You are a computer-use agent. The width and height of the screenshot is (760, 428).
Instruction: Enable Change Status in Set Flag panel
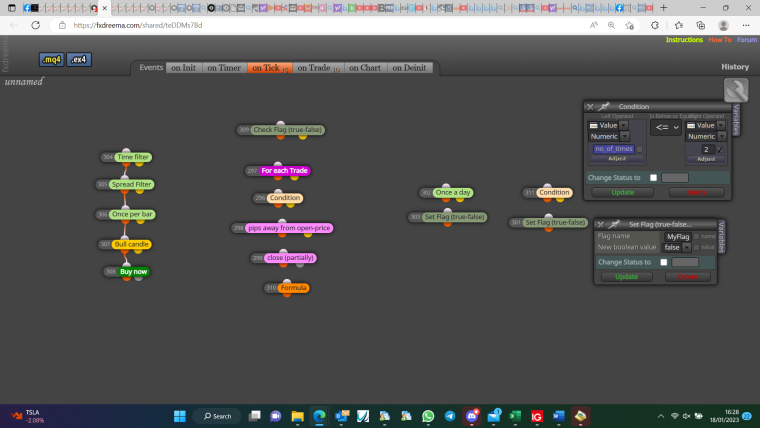pos(664,262)
